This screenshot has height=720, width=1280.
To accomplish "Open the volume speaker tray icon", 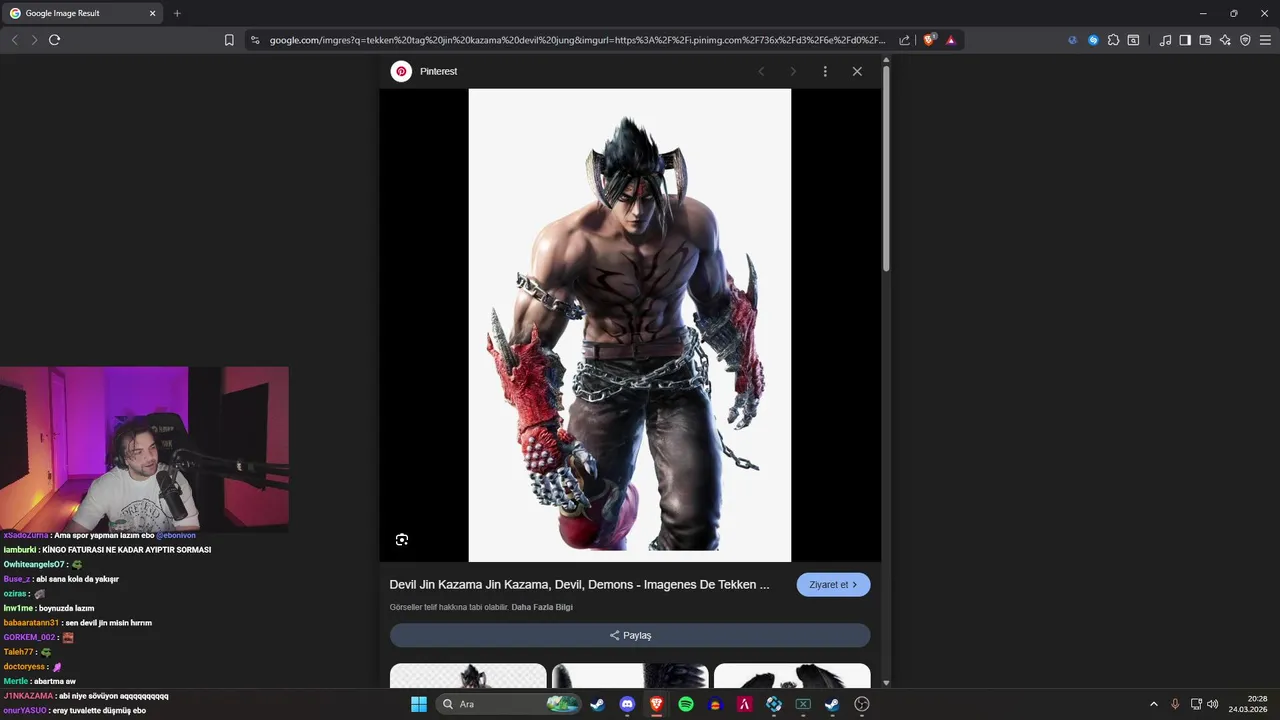I will 1213,704.
